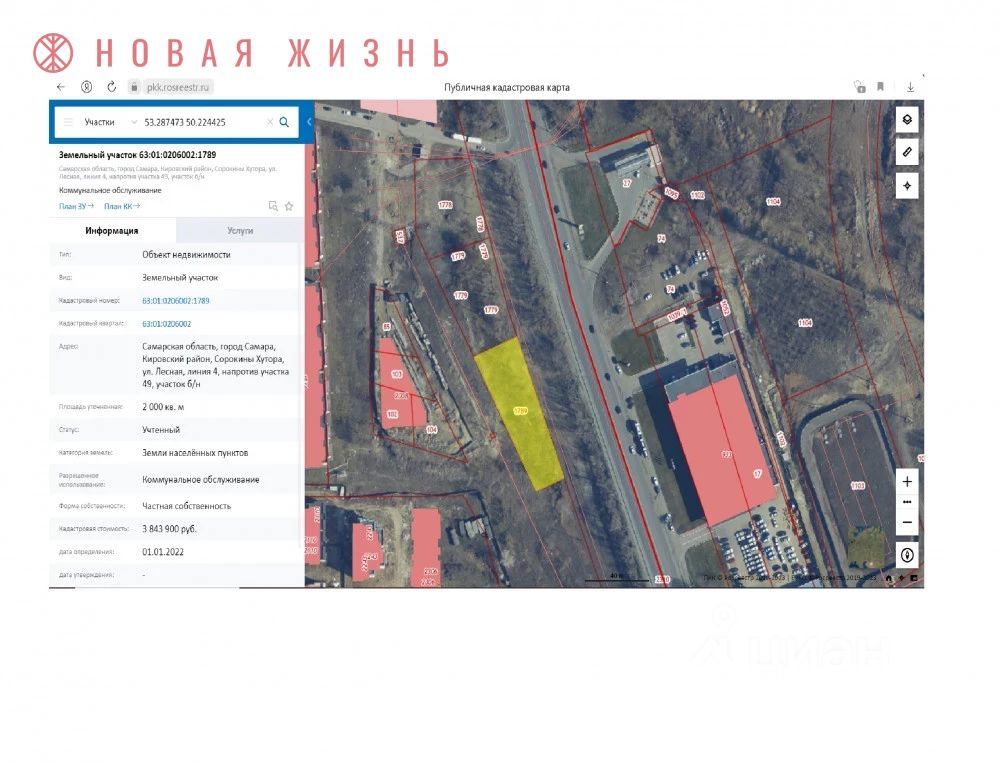Click the padlock site security icon

point(134,87)
